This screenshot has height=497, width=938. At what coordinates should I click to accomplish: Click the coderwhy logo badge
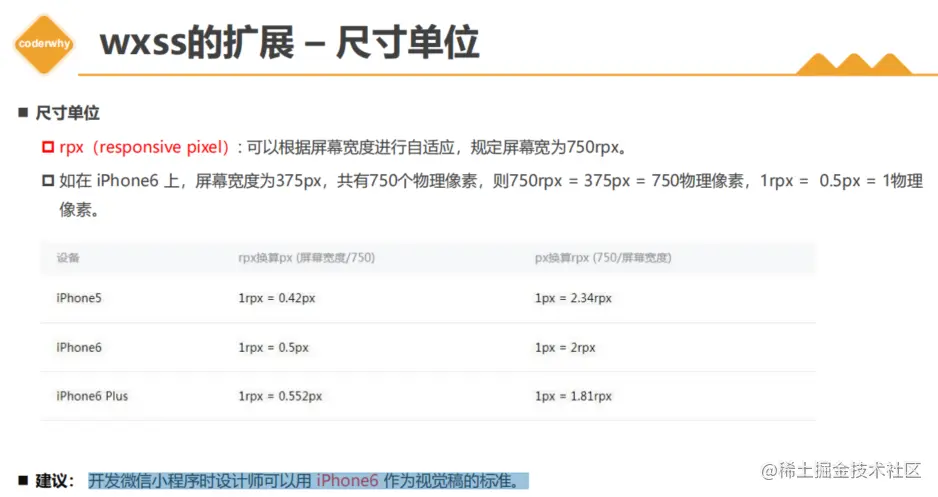[44, 44]
